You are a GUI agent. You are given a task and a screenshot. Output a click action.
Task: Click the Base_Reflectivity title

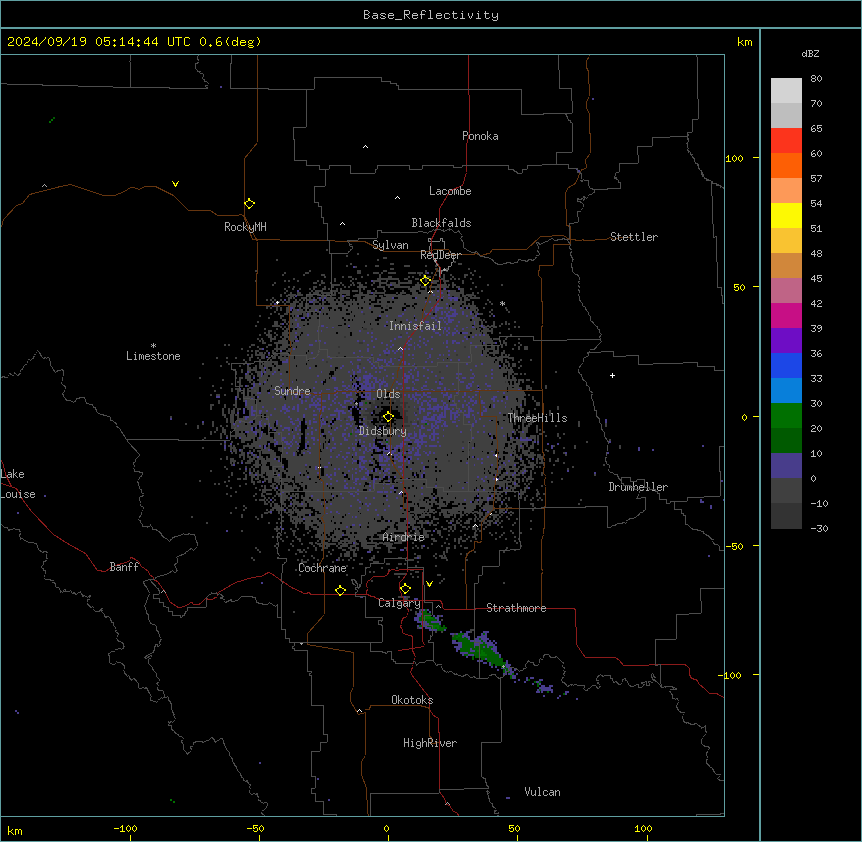(x=431, y=15)
